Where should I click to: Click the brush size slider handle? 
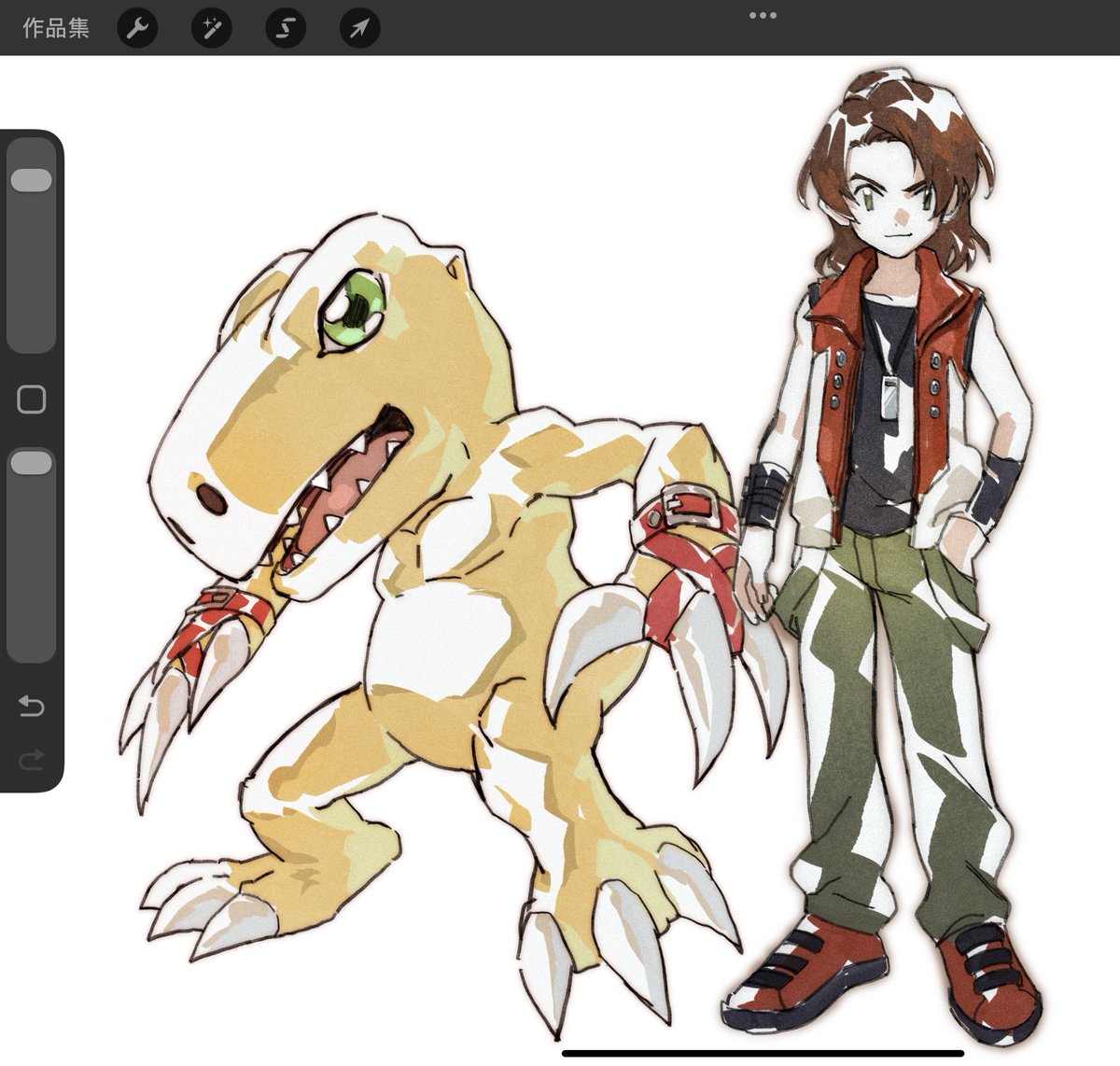point(32,180)
